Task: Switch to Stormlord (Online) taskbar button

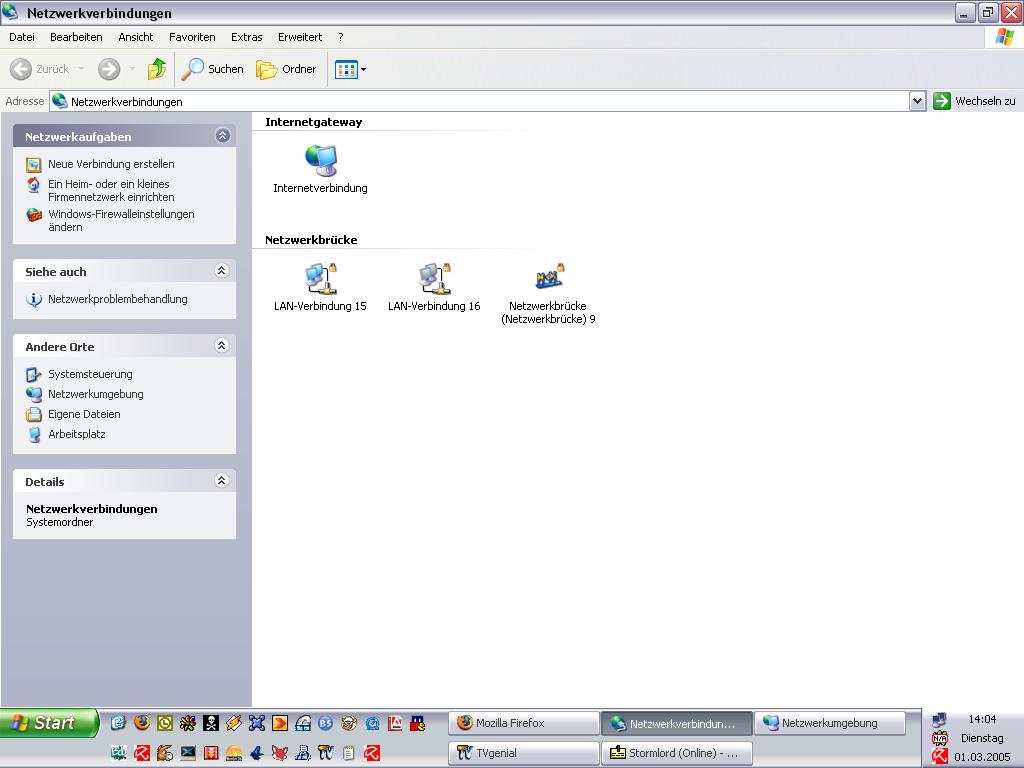Action: click(x=677, y=753)
